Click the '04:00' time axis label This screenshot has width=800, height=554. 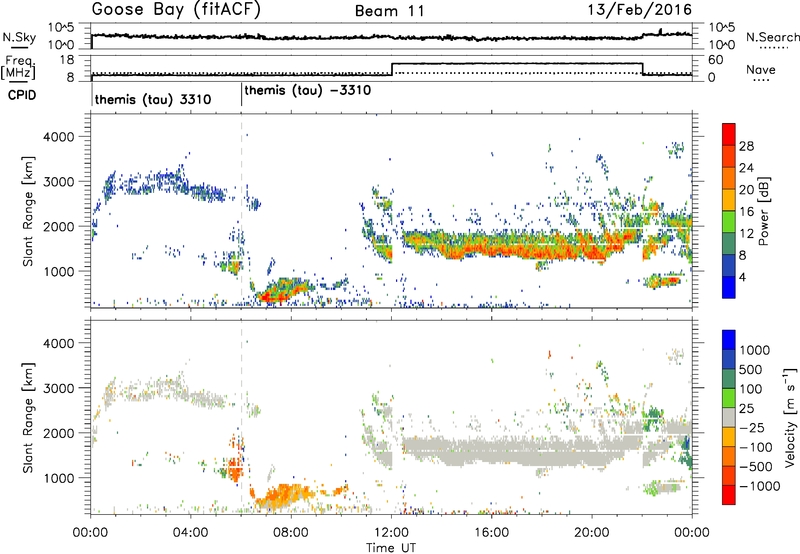190,533
